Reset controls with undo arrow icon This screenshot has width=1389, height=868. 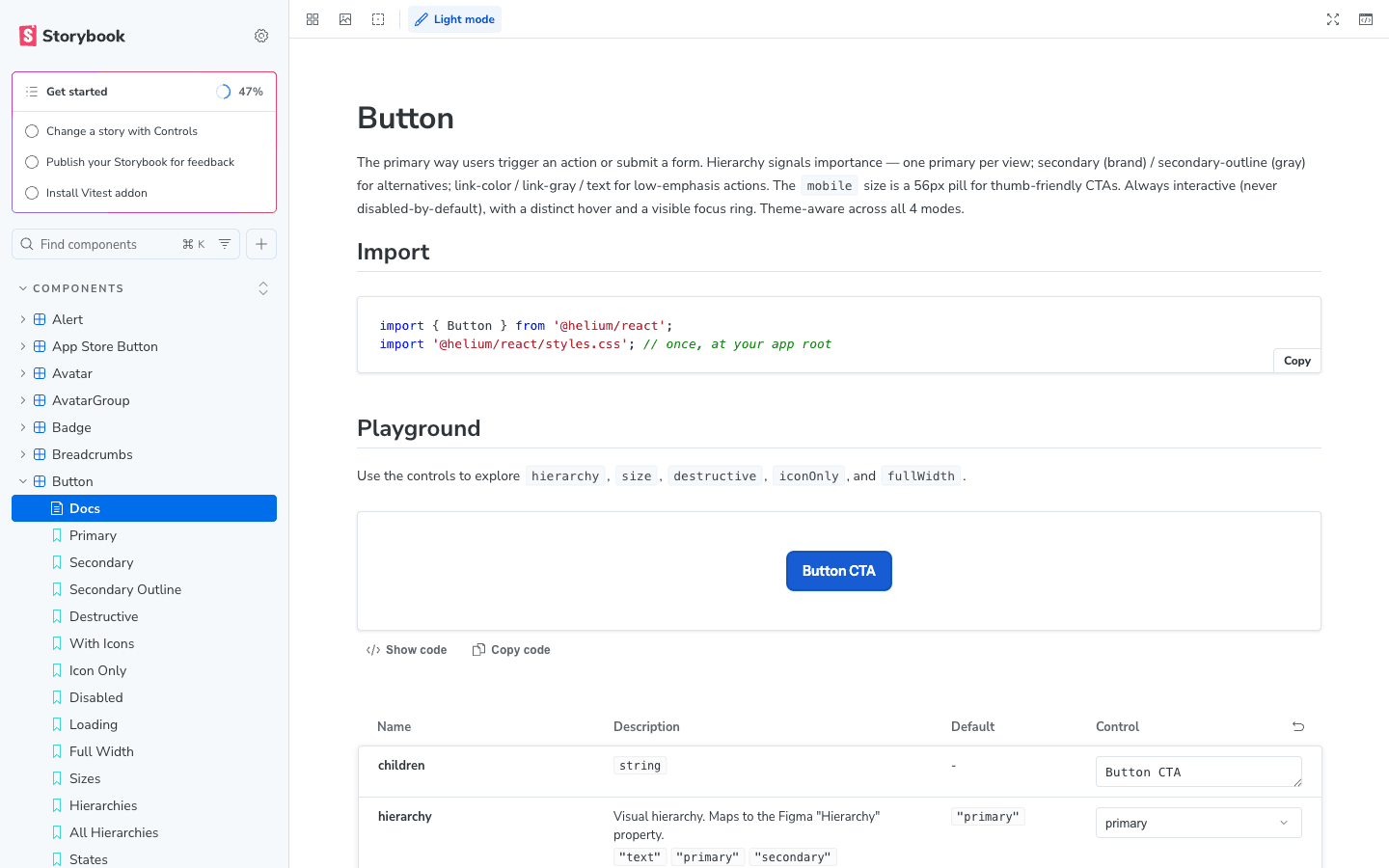[x=1298, y=726]
